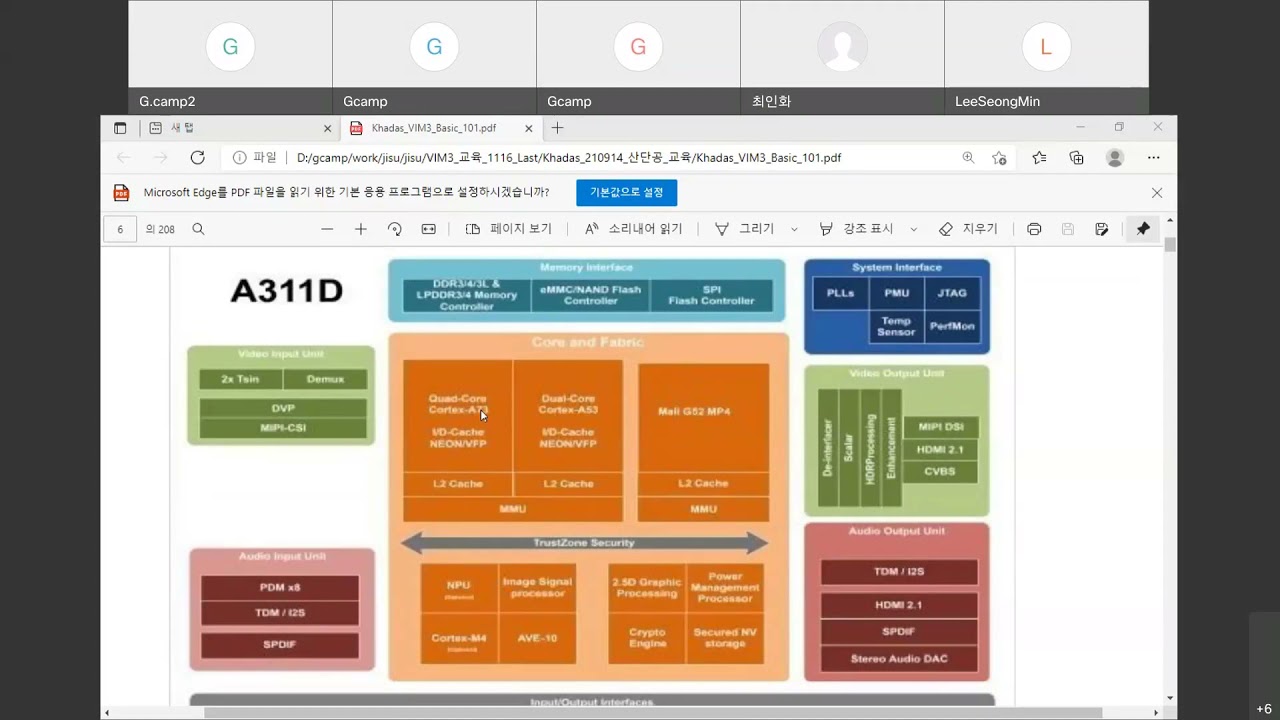Open the 페이지 보기 page view option

click(x=509, y=229)
